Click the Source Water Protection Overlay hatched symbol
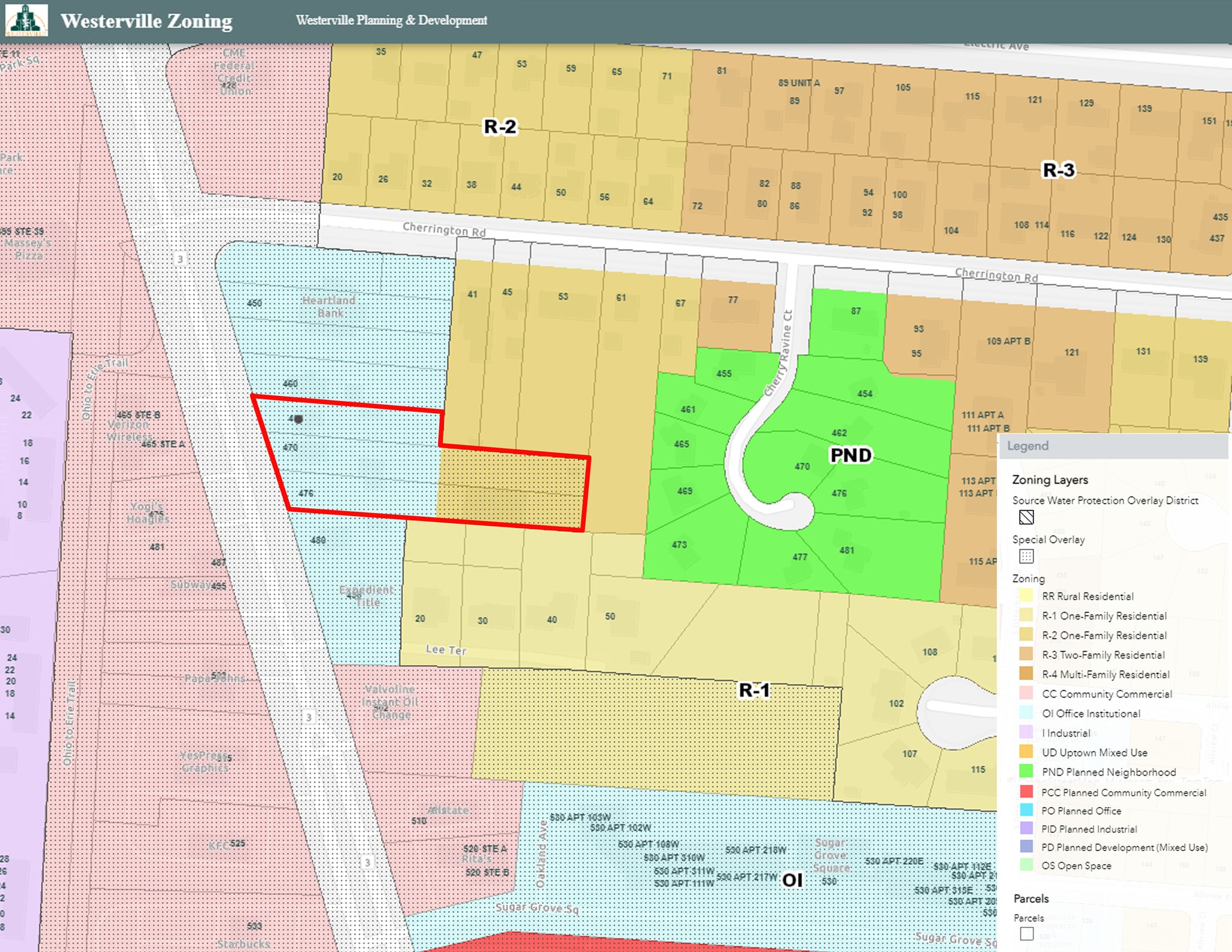1232x952 pixels. pos(1027,517)
